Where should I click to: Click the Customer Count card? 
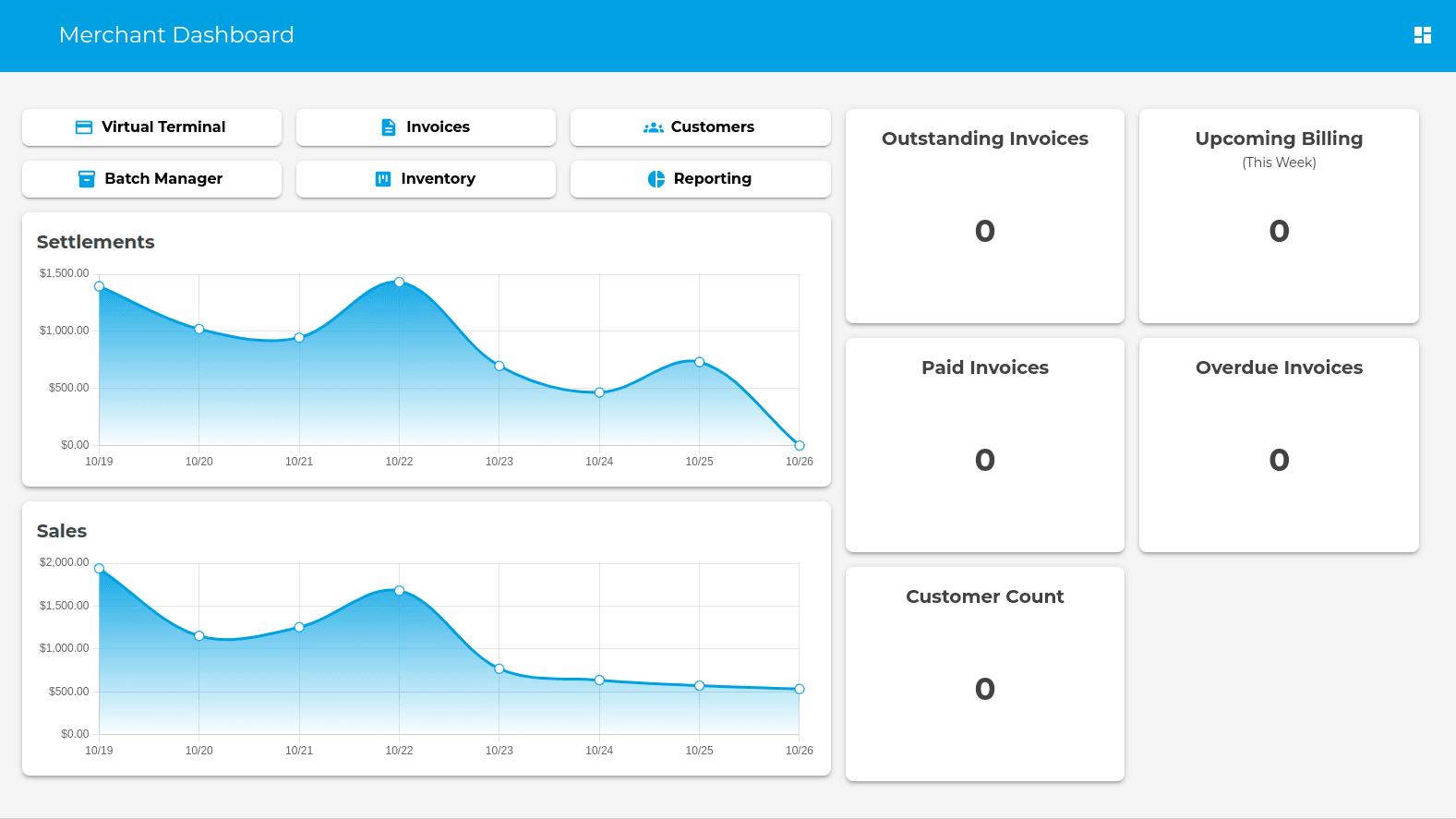(984, 674)
